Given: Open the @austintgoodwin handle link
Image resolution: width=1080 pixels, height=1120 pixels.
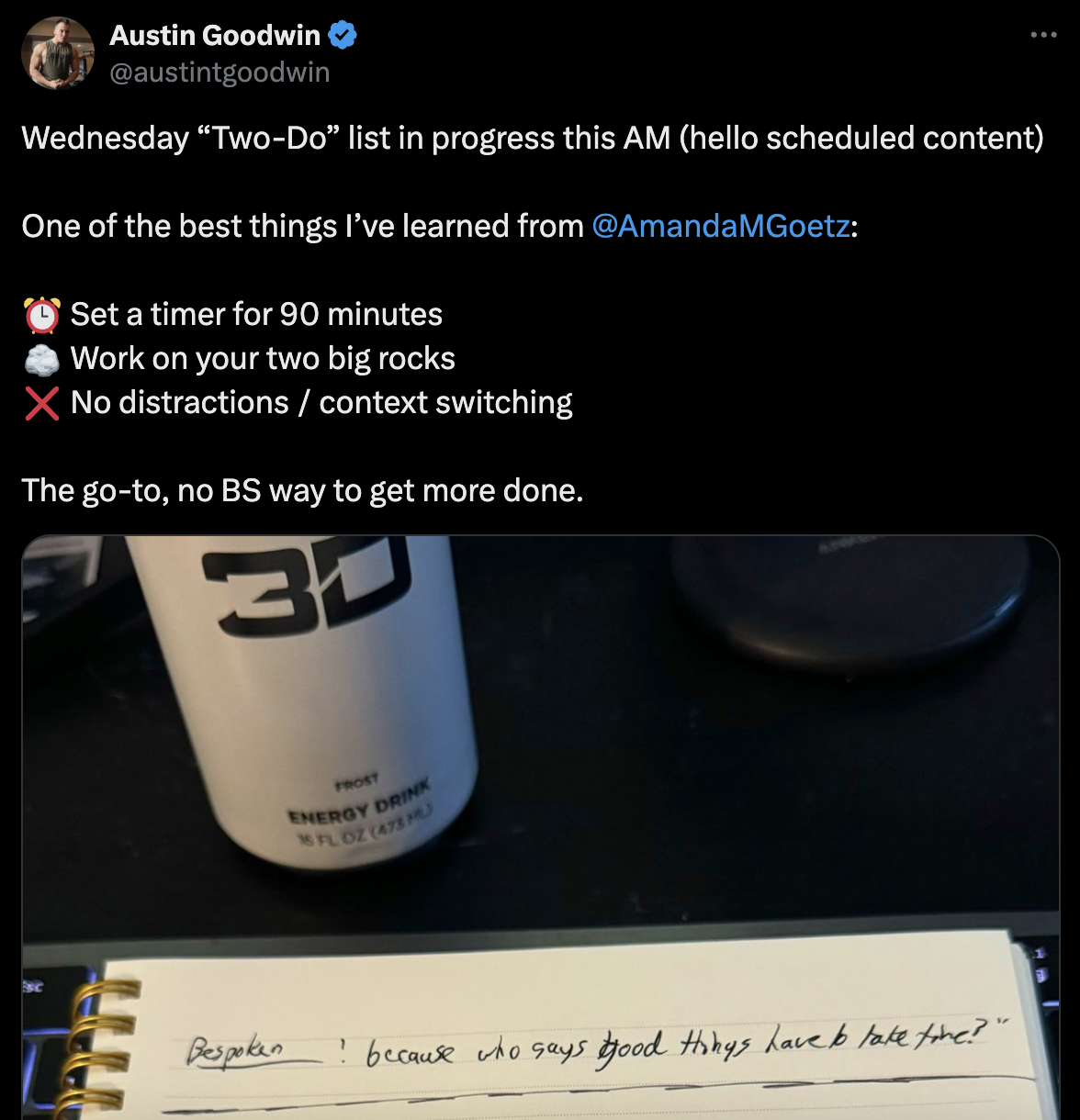Looking at the screenshot, I should point(219,73).
